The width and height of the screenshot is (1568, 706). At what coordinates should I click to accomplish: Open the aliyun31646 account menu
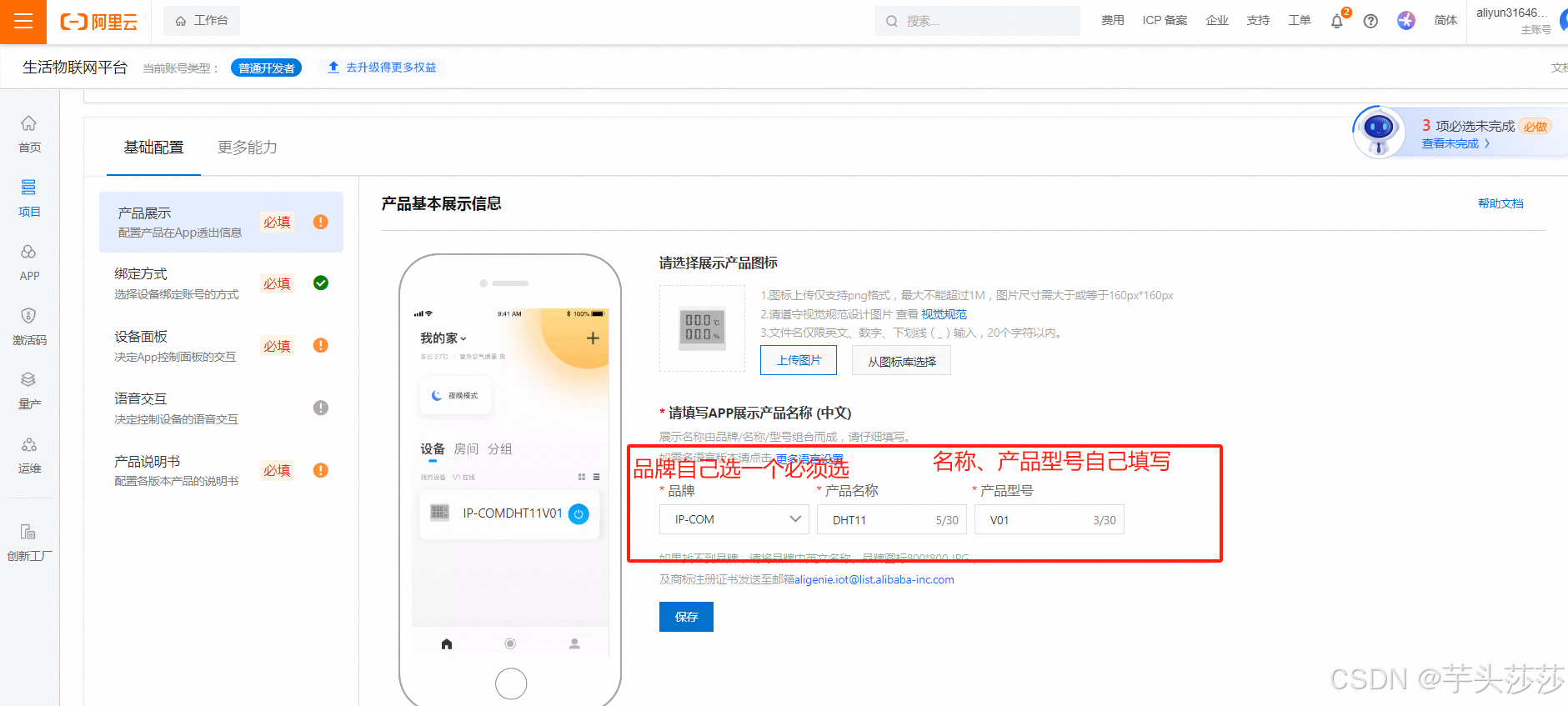click(1513, 21)
